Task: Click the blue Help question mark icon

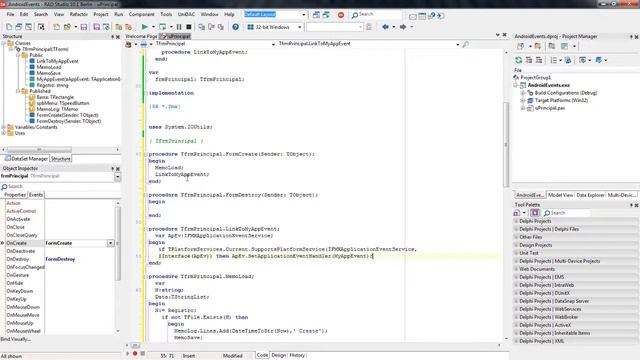Action: (x=236, y=27)
